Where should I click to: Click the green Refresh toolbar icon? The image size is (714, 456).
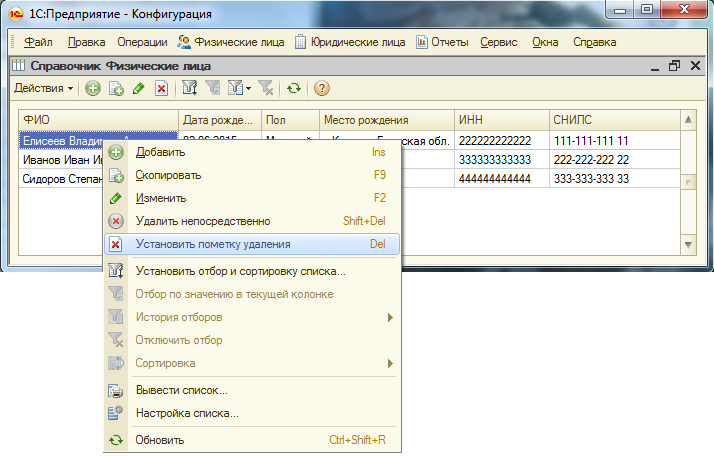(x=294, y=88)
